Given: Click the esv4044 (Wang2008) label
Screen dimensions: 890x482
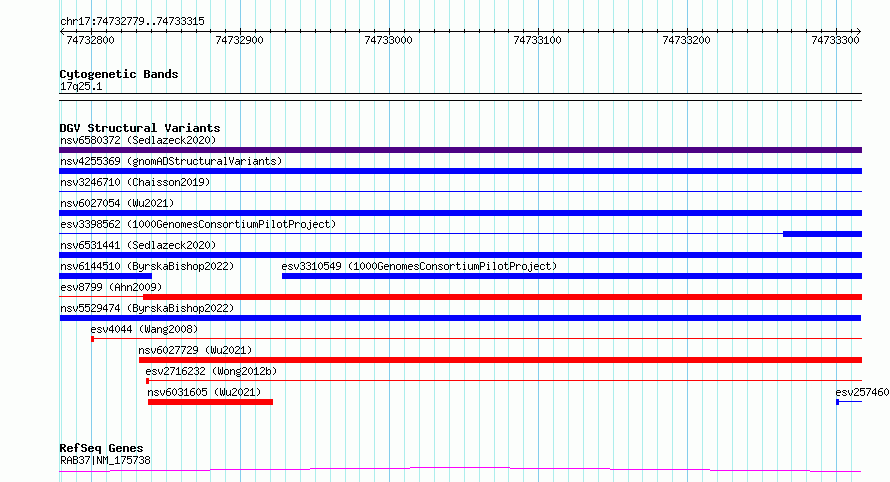Looking at the screenshot, I should click(144, 329).
